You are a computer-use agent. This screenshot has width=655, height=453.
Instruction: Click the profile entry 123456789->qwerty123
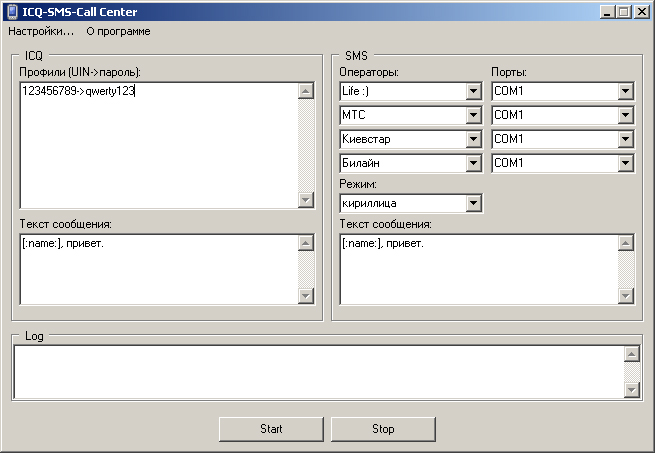point(78,91)
